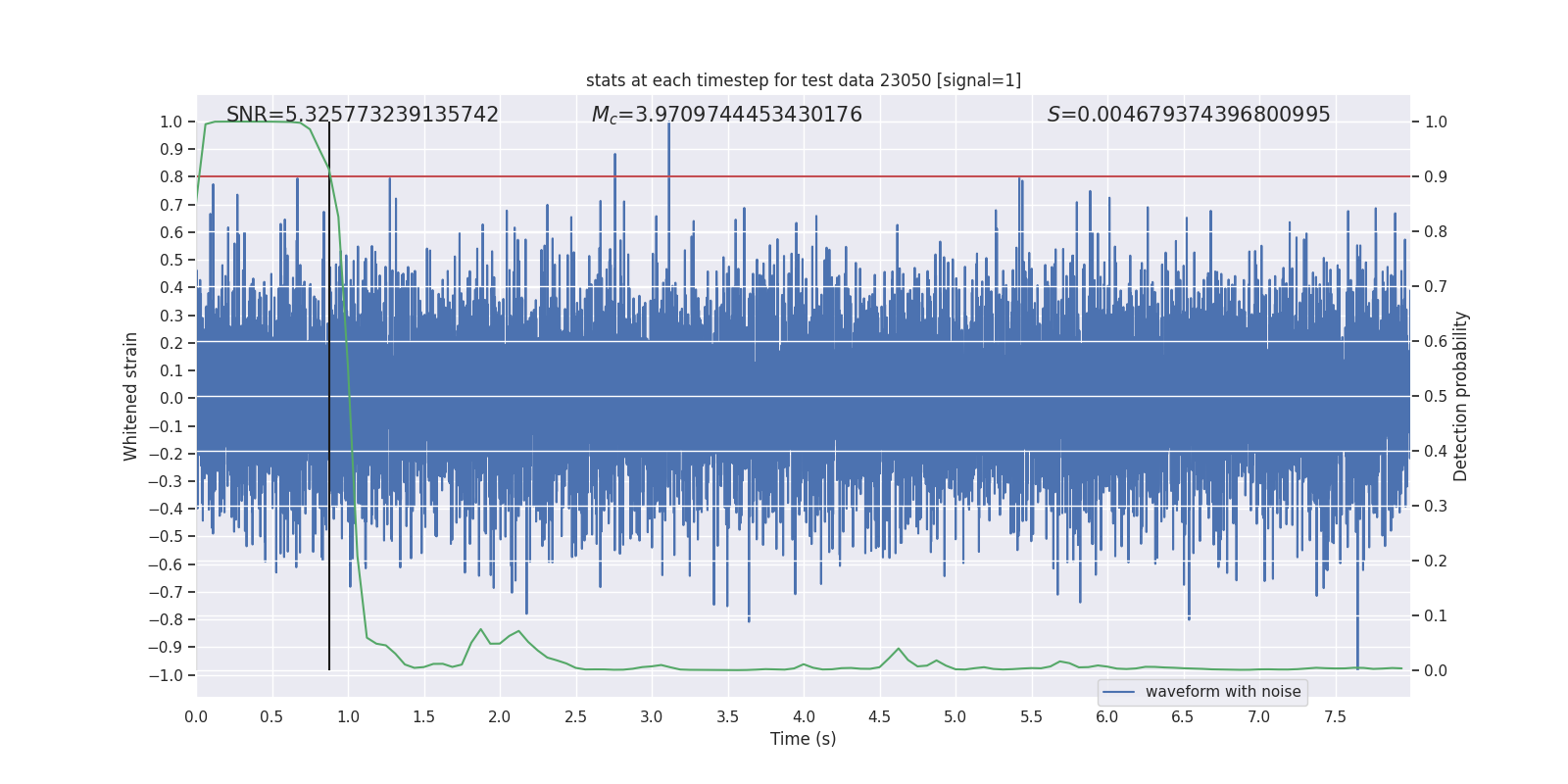Viewport: 1568px width, 784px height.
Task: Click the 1.0 tick on the right axis
Action: tap(1436, 122)
